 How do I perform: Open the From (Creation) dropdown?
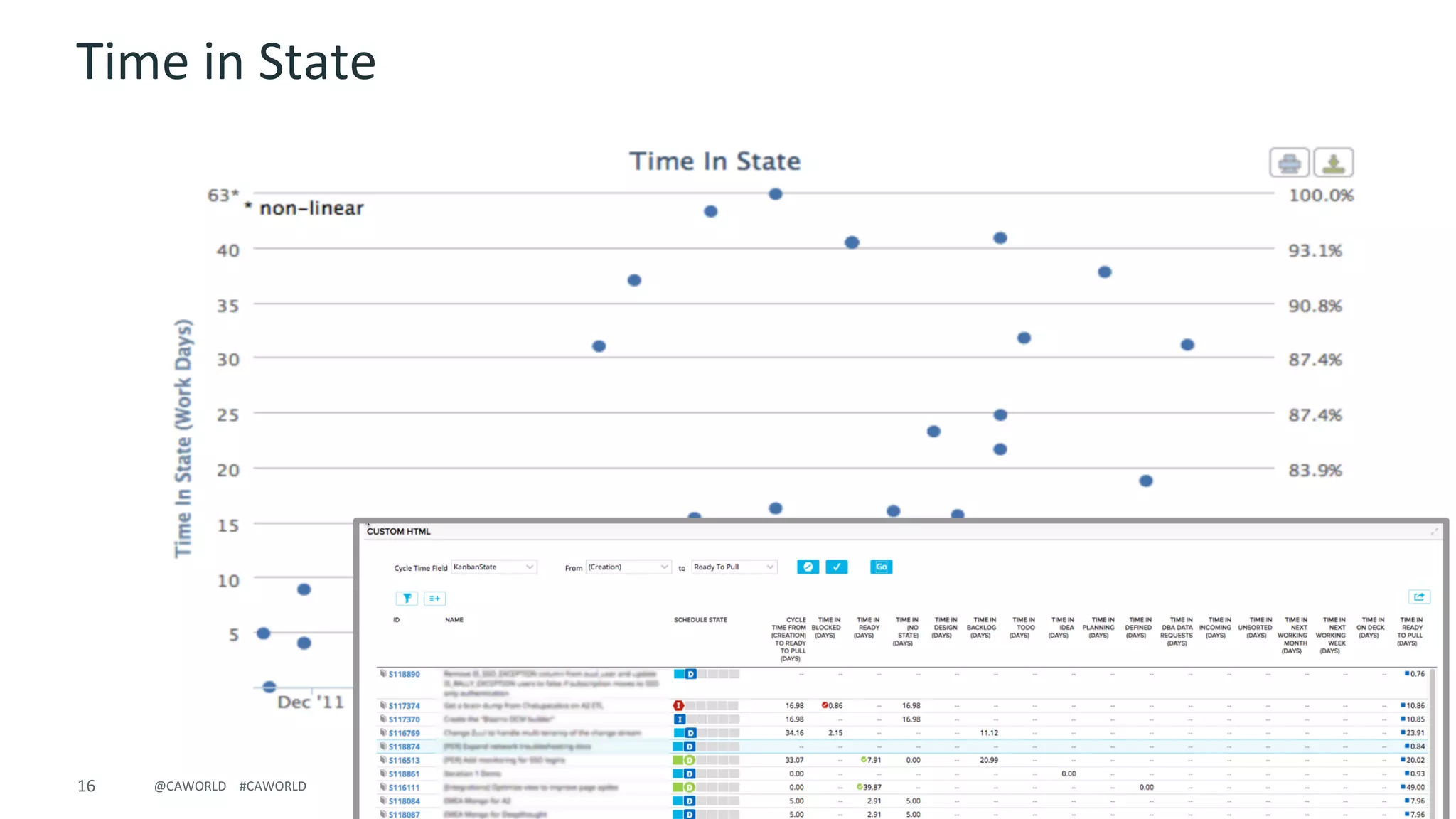628,567
